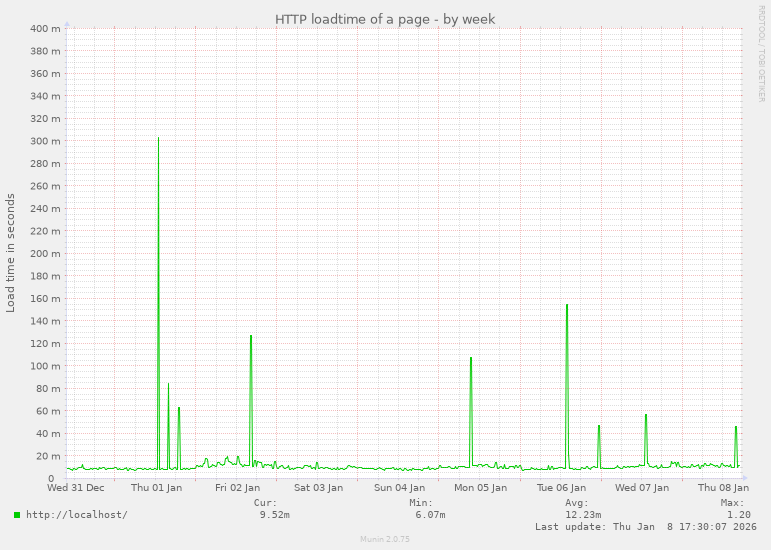Click the 'Munin 2.0.75' version text
This screenshot has width=771, height=550.
pyautogui.click(x=385, y=539)
